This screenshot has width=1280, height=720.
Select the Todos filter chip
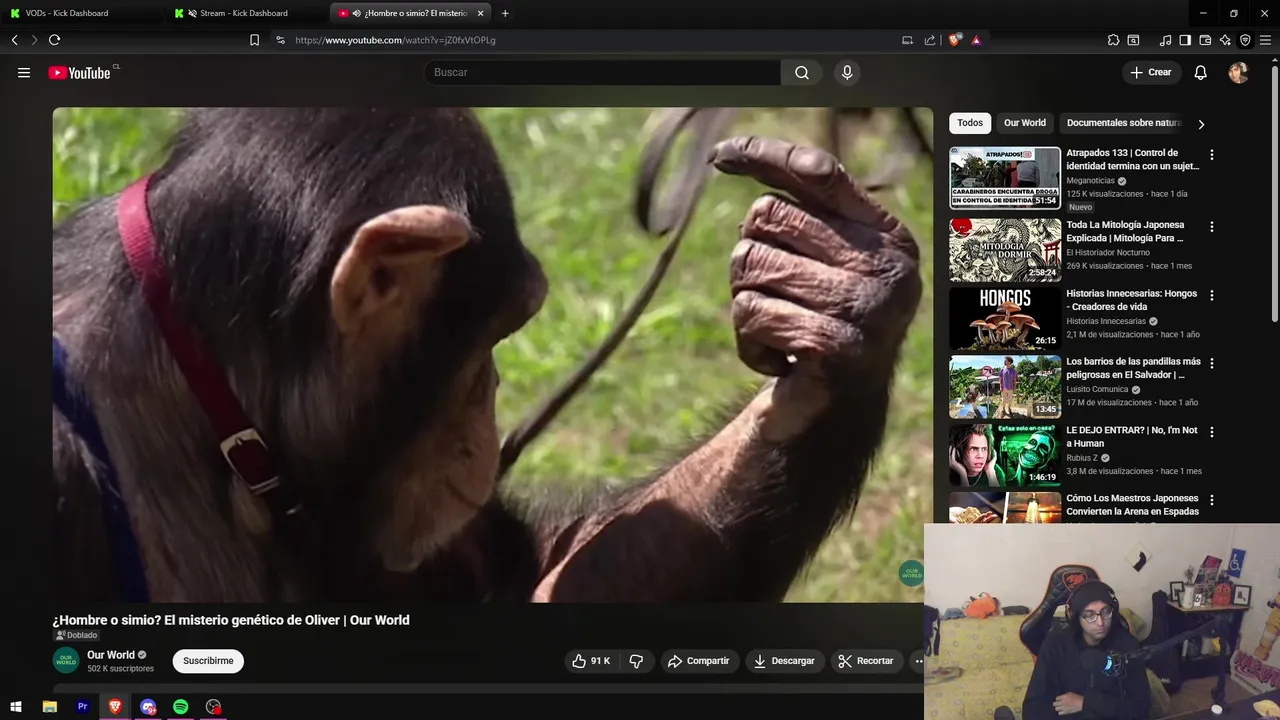pyautogui.click(x=970, y=123)
